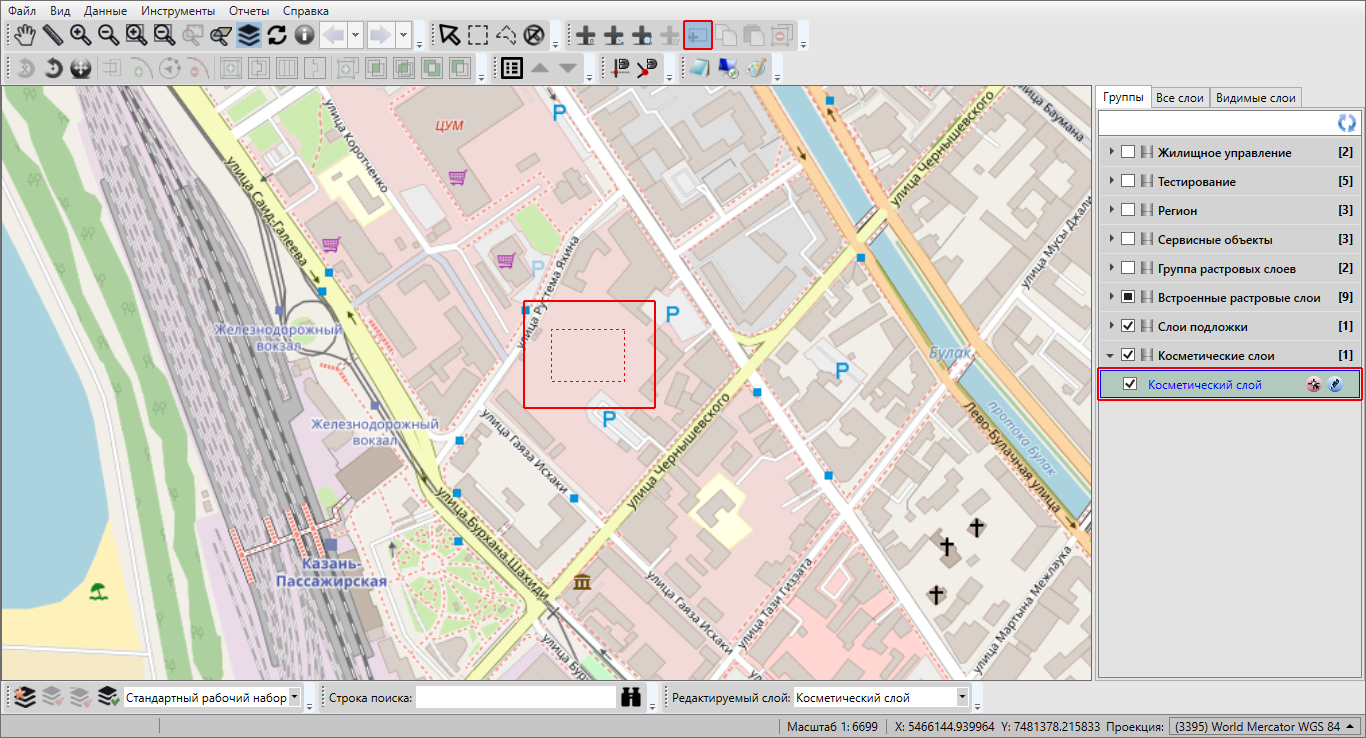This screenshot has height=738, width=1366.
Task: Click in the Строка поиска field
Action: [x=515, y=698]
